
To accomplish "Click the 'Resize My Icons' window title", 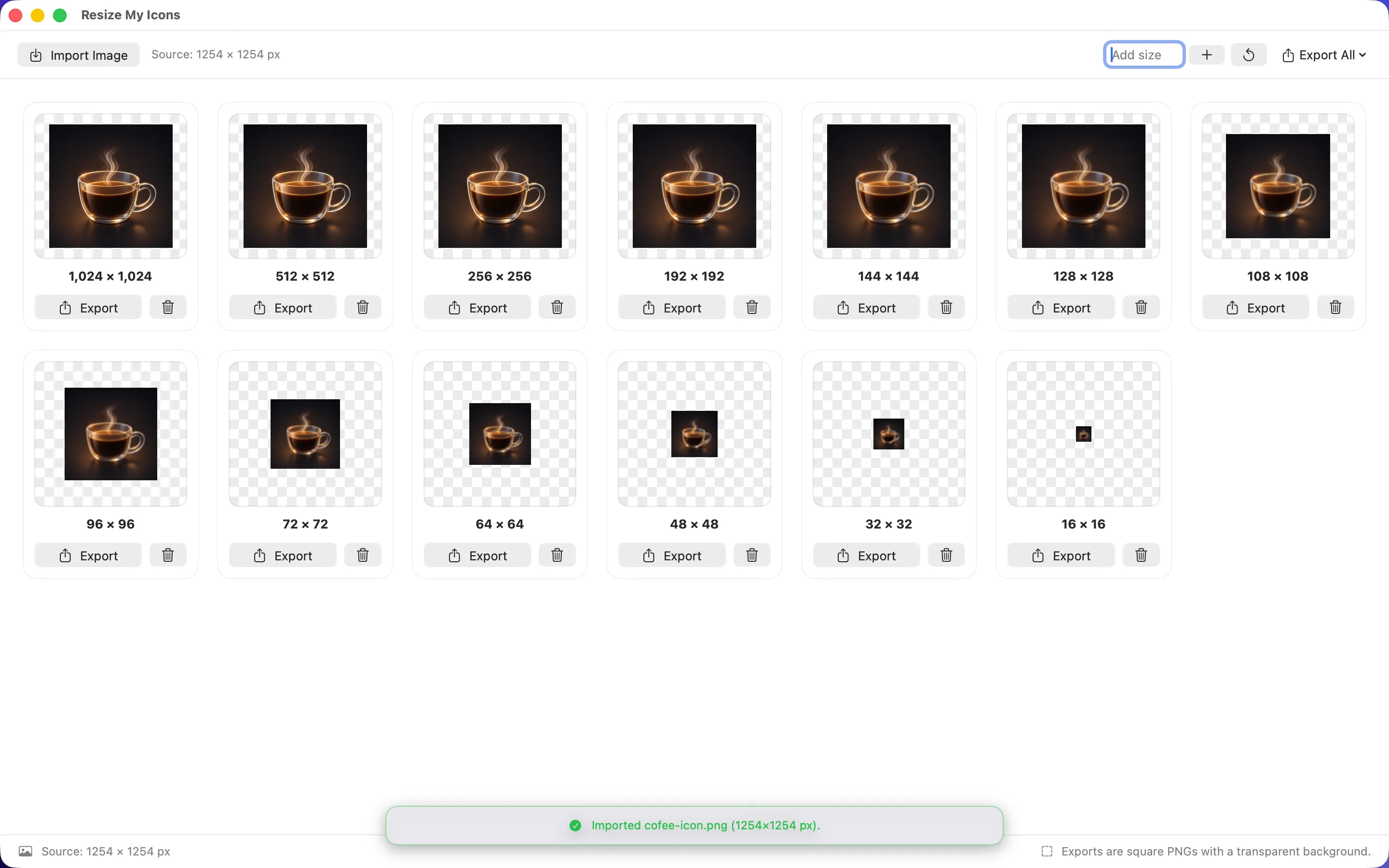I will click(131, 15).
